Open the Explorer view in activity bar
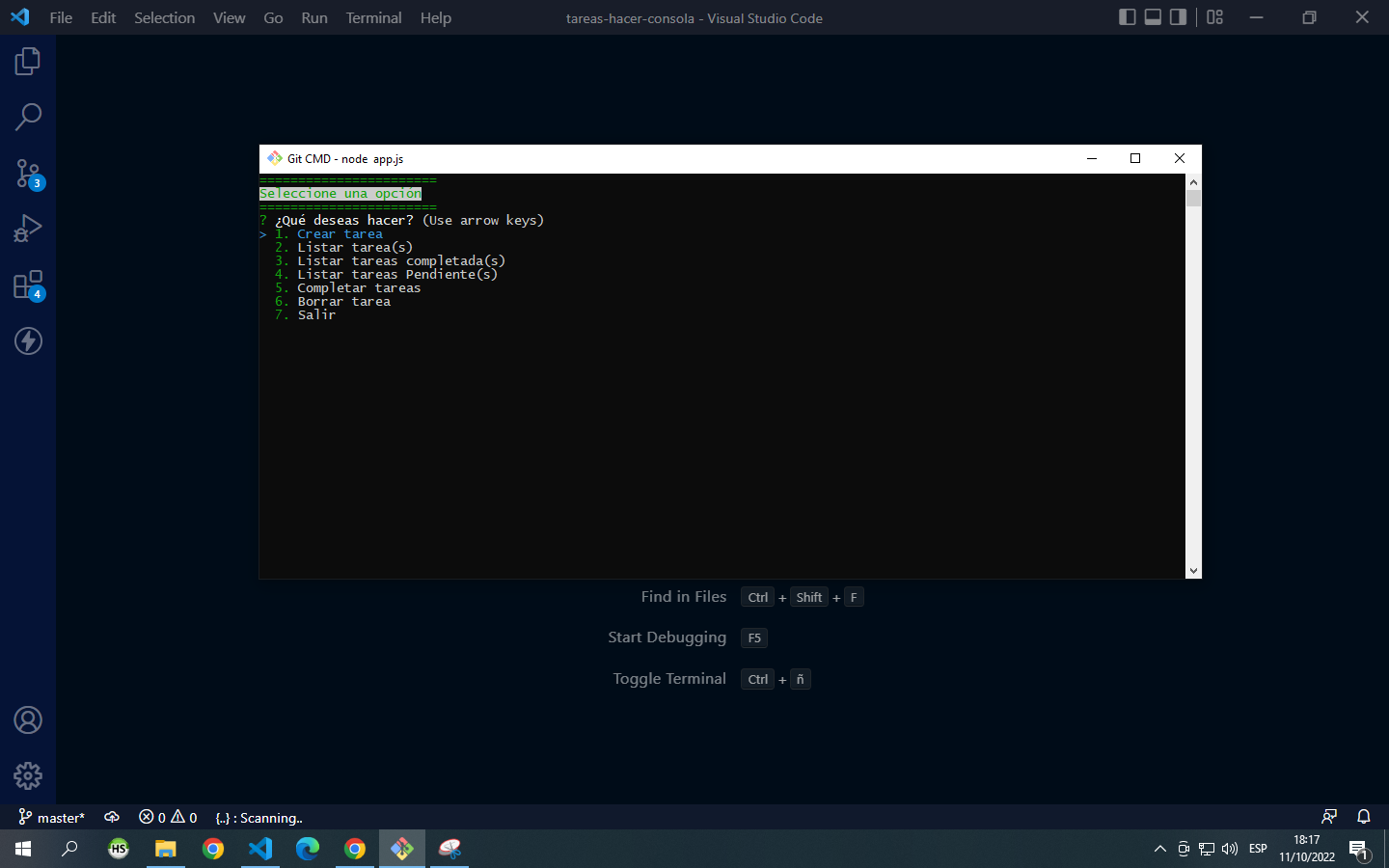1389x868 pixels. [28, 62]
